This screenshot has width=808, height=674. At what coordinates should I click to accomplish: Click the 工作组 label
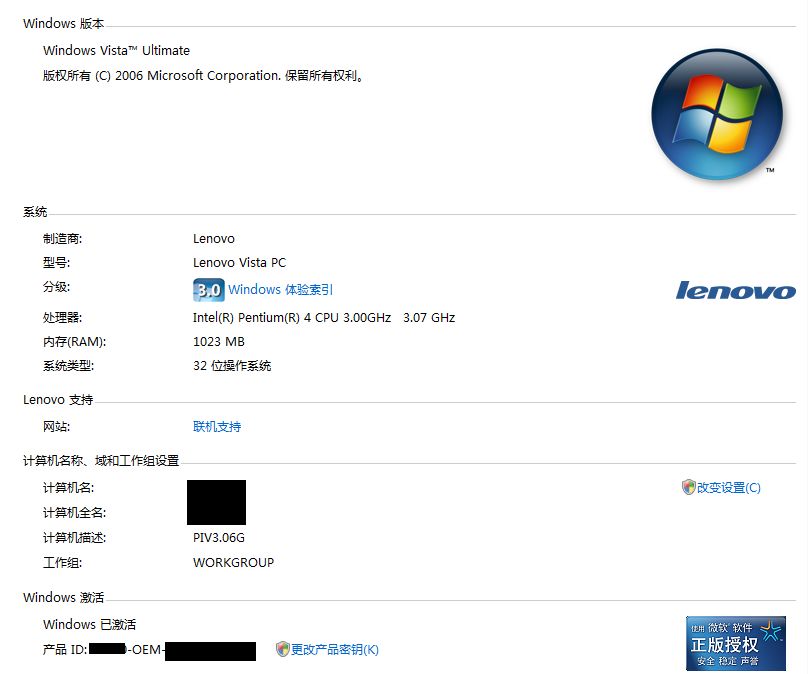pyautogui.click(x=62, y=563)
